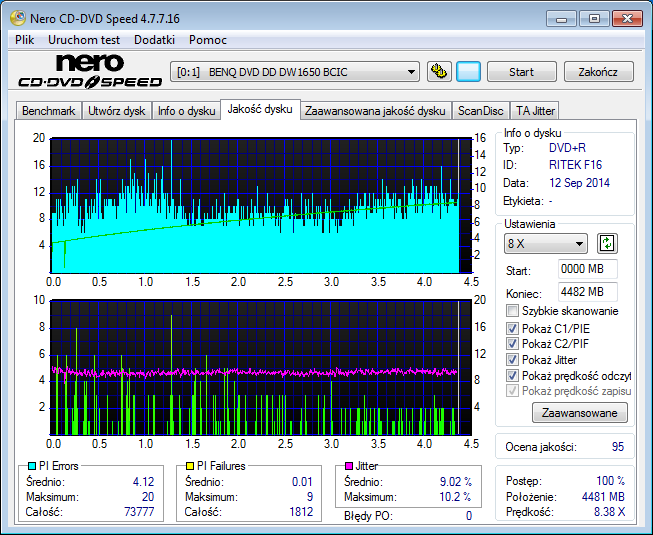The width and height of the screenshot is (653, 535).
Task: Click the green refresh speed icon
Action: (607, 244)
